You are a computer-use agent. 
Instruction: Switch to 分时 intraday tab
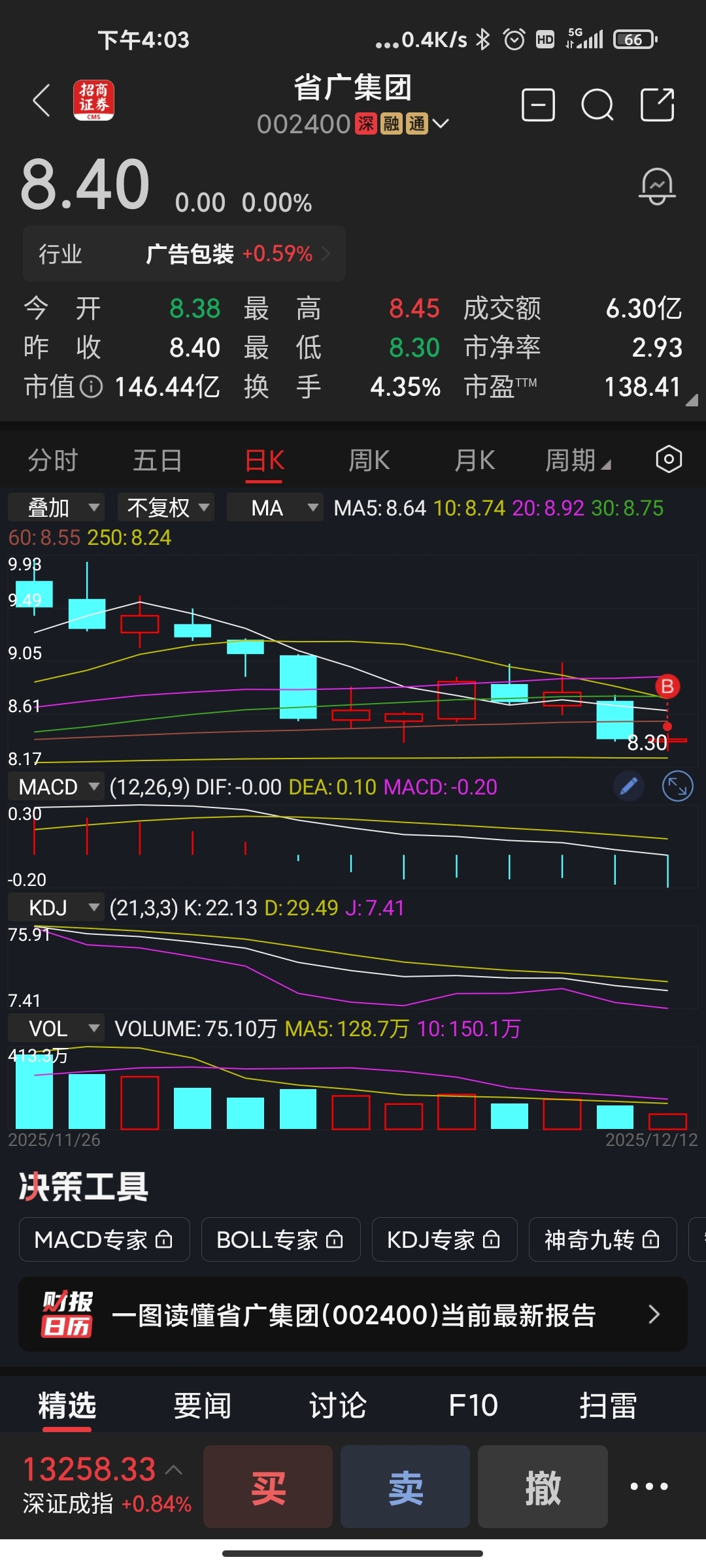52,460
